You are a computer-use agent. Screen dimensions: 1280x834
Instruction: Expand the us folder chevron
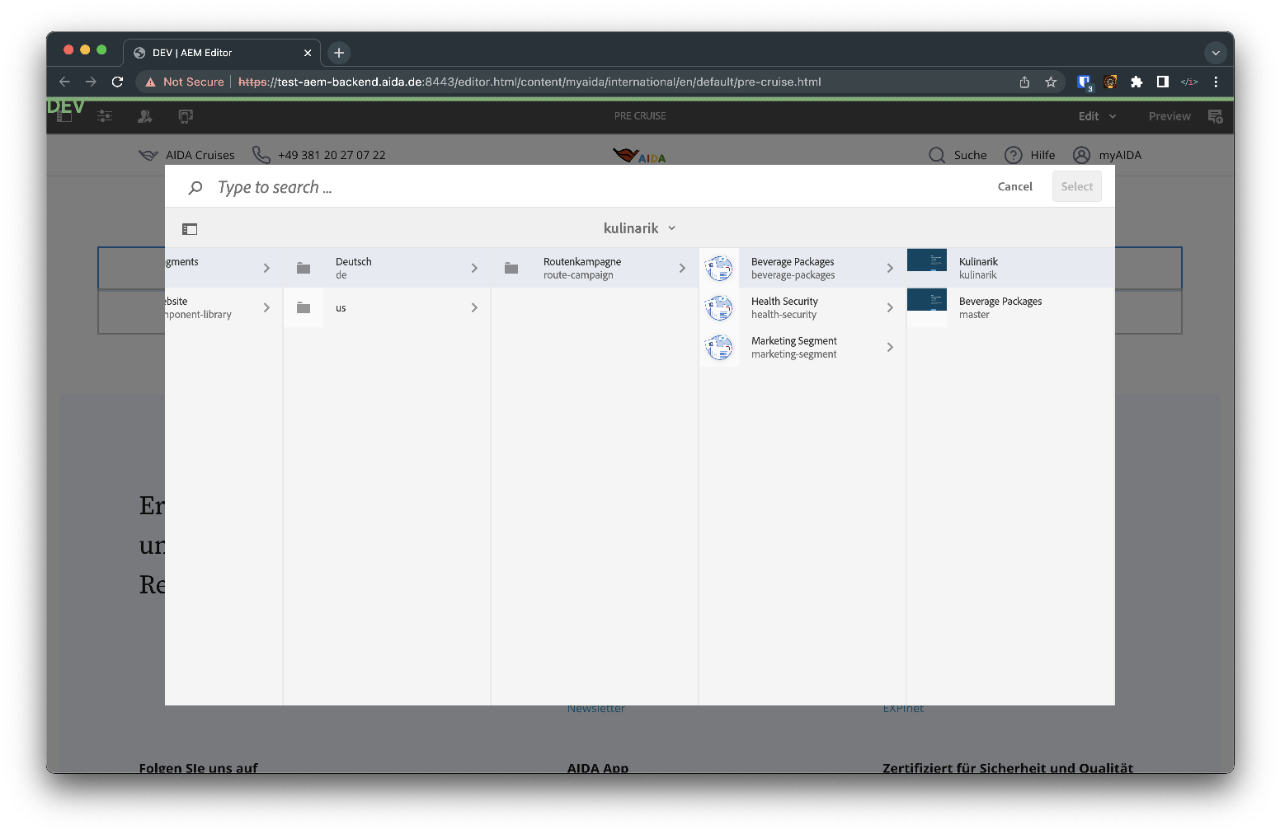474,308
